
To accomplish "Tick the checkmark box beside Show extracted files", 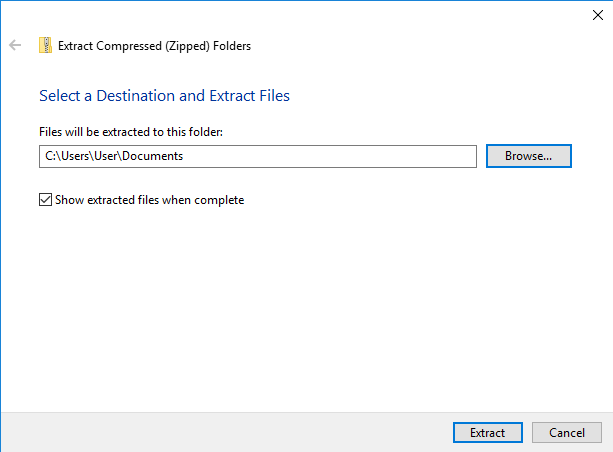I will [x=45, y=200].
